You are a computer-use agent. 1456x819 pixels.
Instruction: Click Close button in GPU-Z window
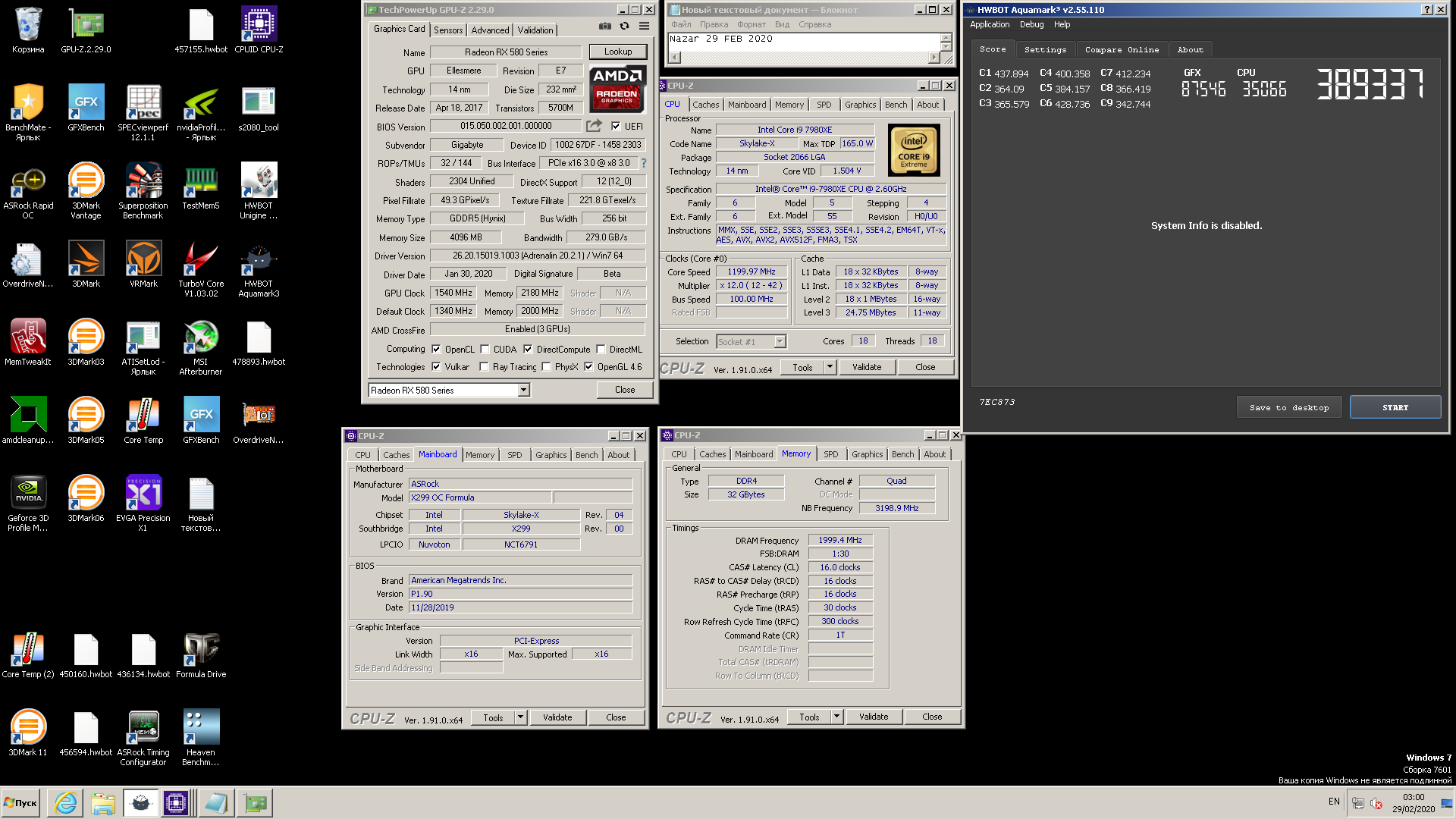pyautogui.click(x=625, y=390)
